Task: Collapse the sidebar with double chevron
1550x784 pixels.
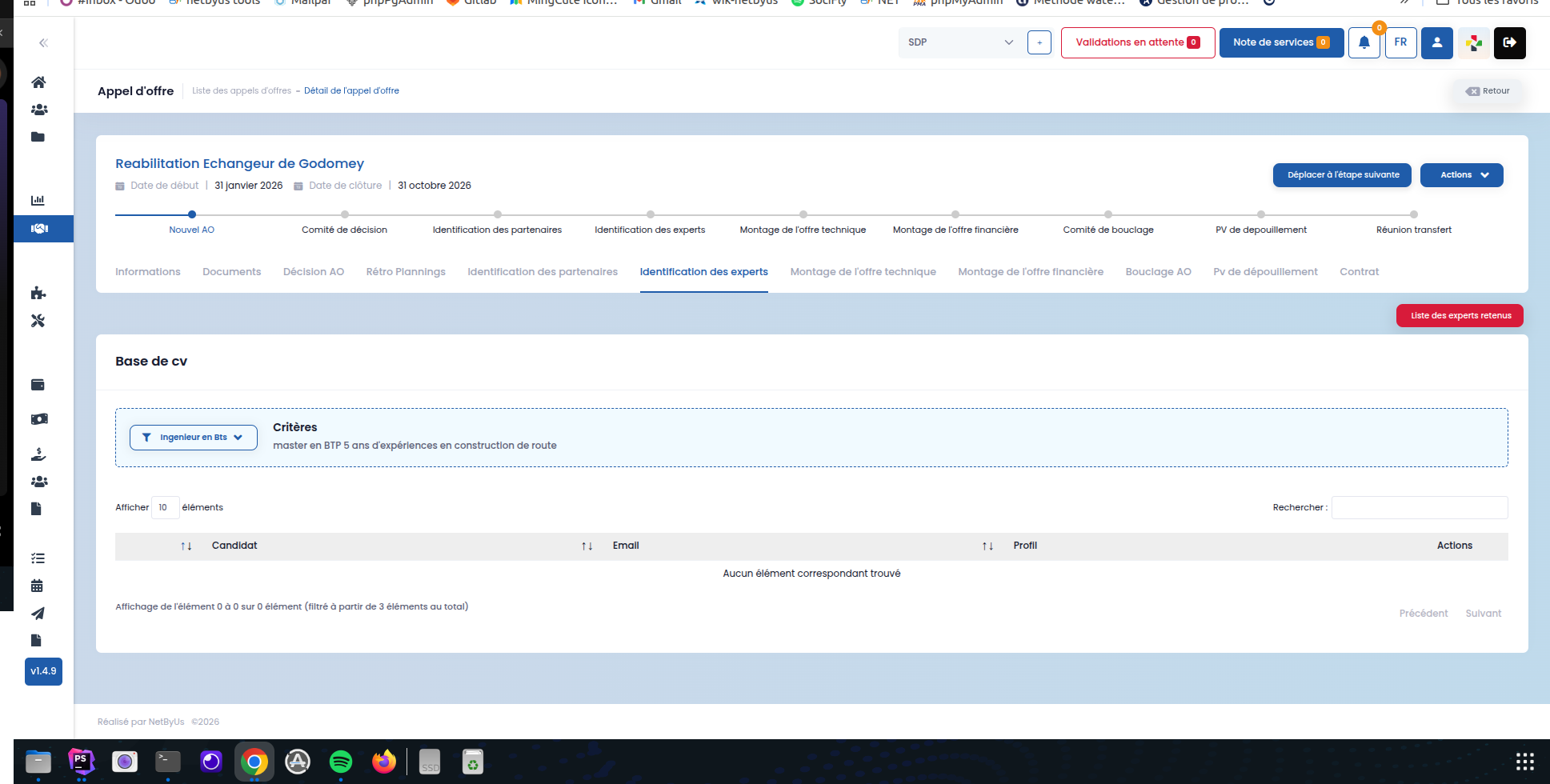Action: (x=43, y=43)
